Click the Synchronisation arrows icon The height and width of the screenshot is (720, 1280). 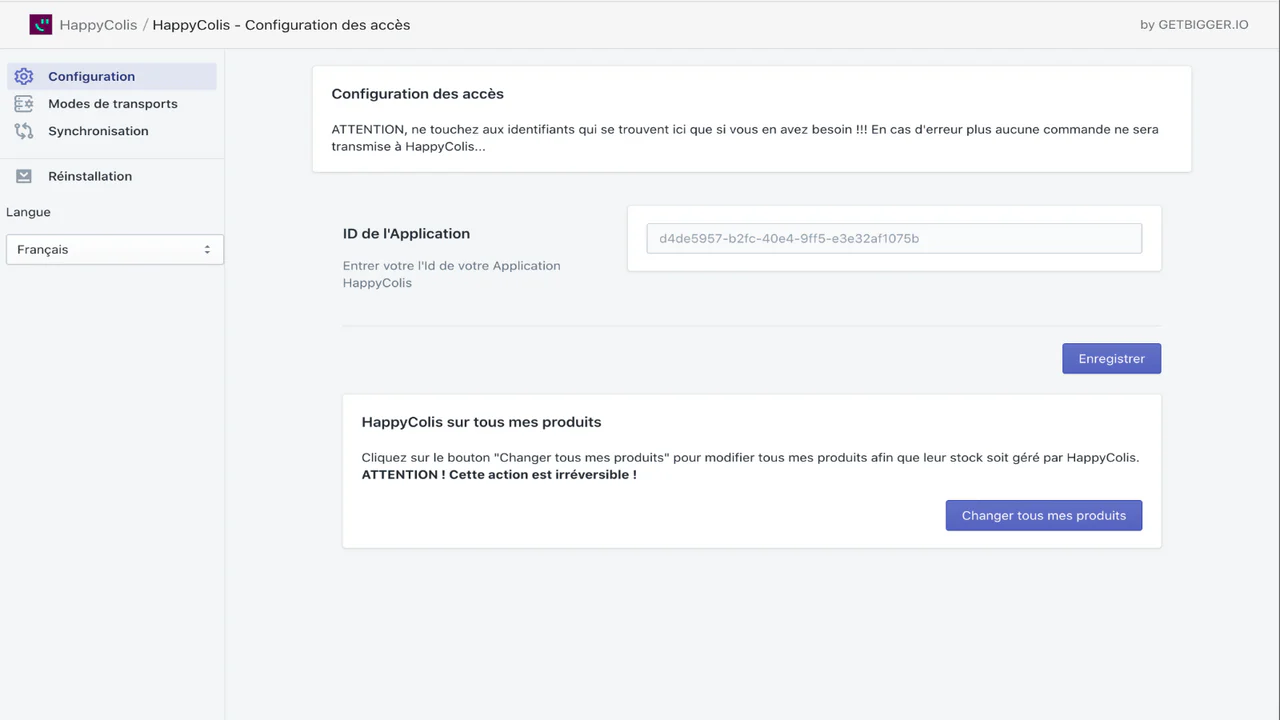[x=24, y=131]
